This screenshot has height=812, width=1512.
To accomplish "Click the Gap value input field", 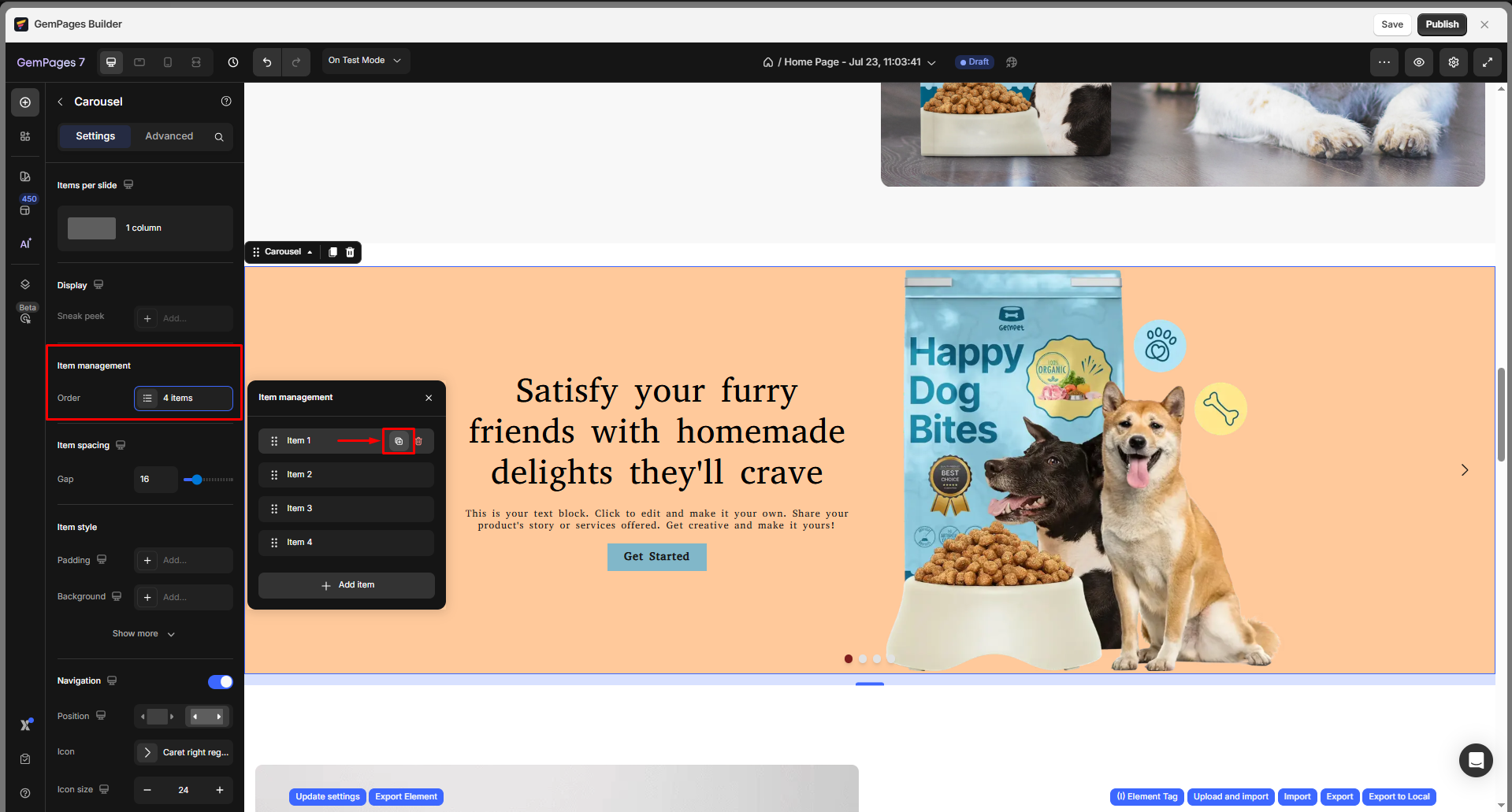I will click(x=155, y=480).
